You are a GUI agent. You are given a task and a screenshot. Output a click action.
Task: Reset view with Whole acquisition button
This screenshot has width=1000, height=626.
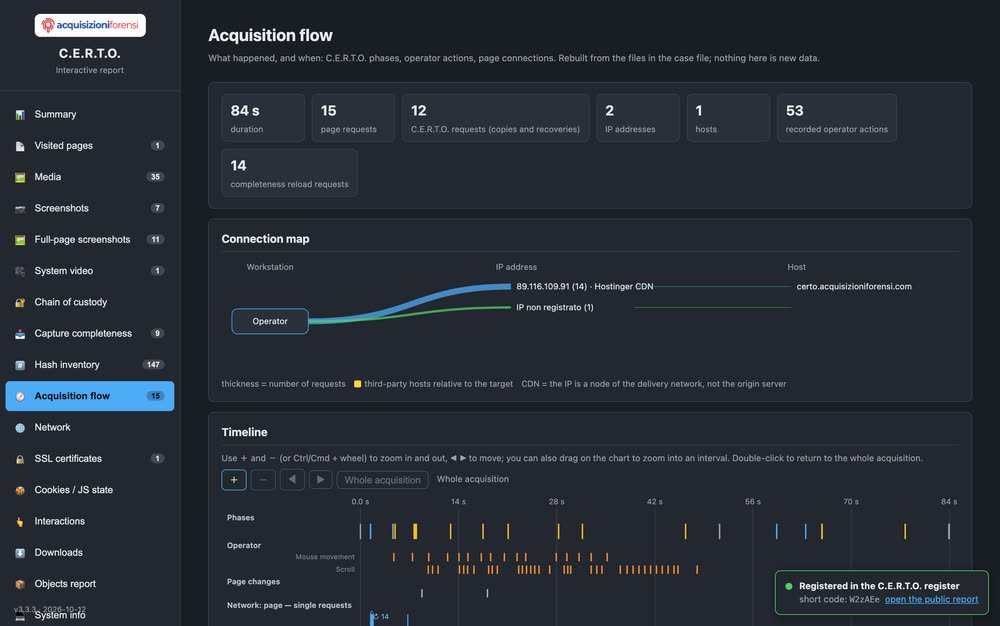[x=382, y=479]
